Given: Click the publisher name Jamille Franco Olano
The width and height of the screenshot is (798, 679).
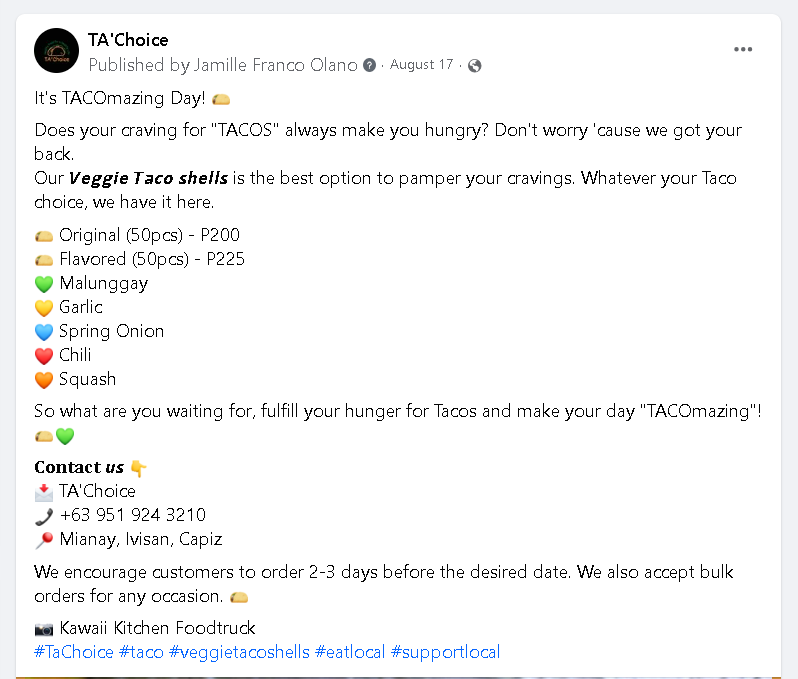Looking at the screenshot, I should click(x=272, y=65).
